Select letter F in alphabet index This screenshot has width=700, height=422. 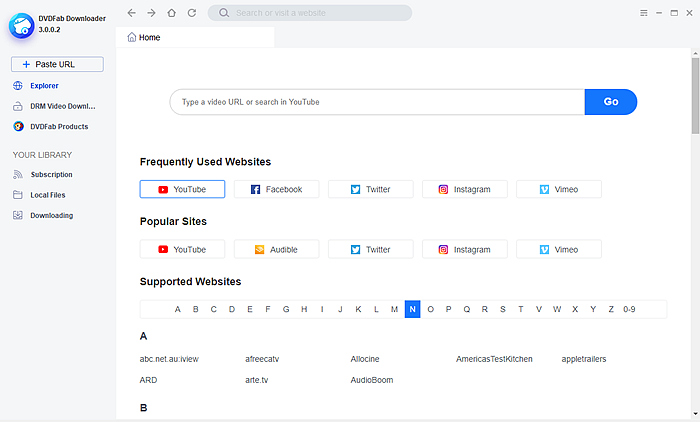pos(268,309)
